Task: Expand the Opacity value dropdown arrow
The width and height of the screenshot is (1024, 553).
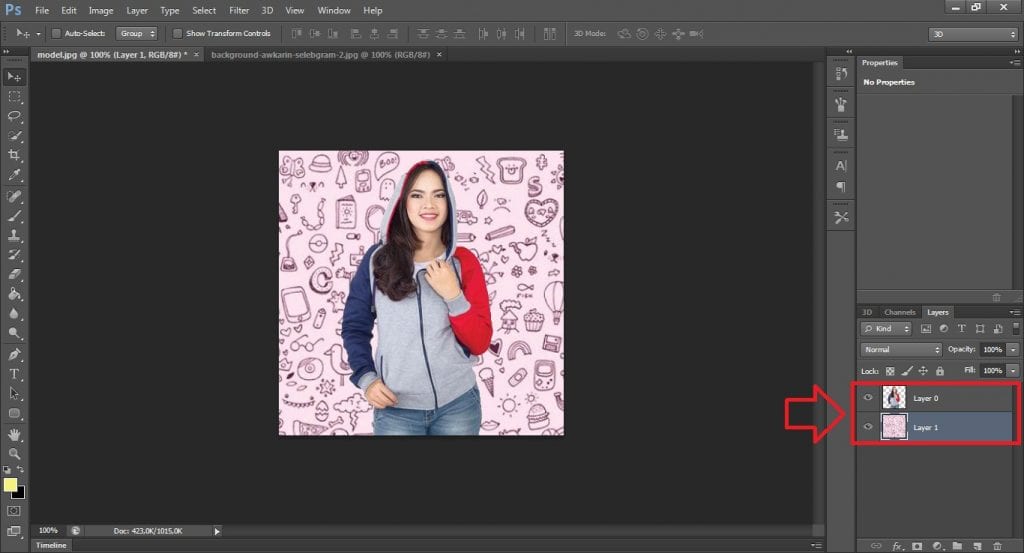Action: pyautogui.click(x=1013, y=350)
